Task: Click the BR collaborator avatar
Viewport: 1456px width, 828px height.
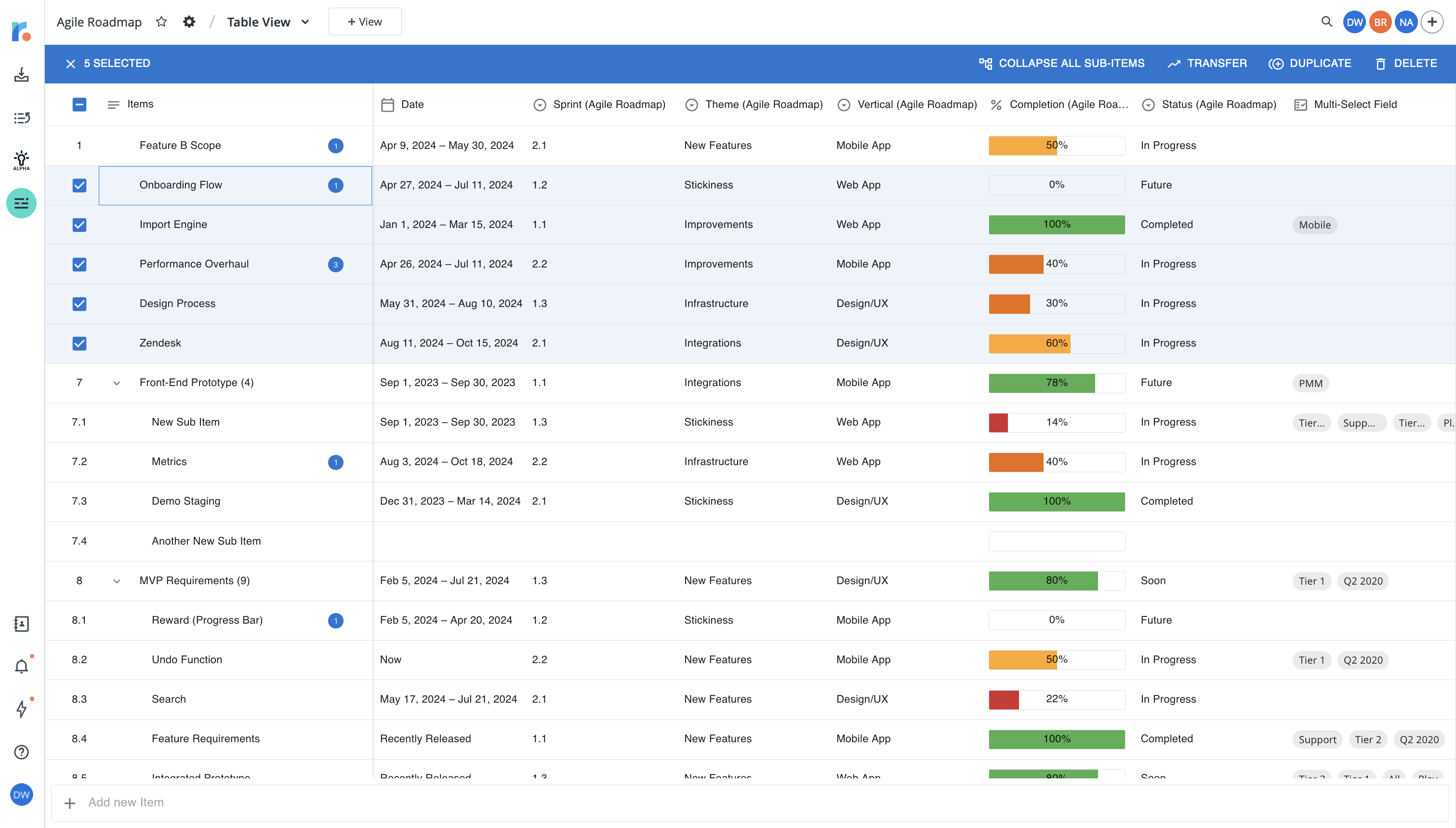Action: tap(1380, 22)
